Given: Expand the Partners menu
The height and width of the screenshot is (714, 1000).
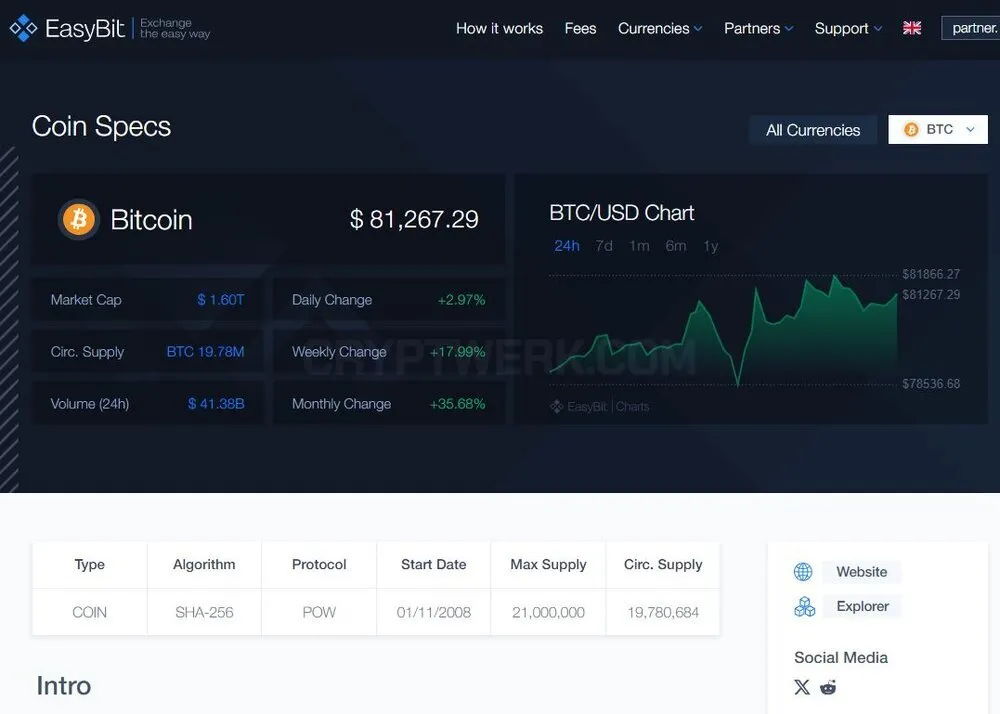Looking at the screenshot, I should 758,28.
